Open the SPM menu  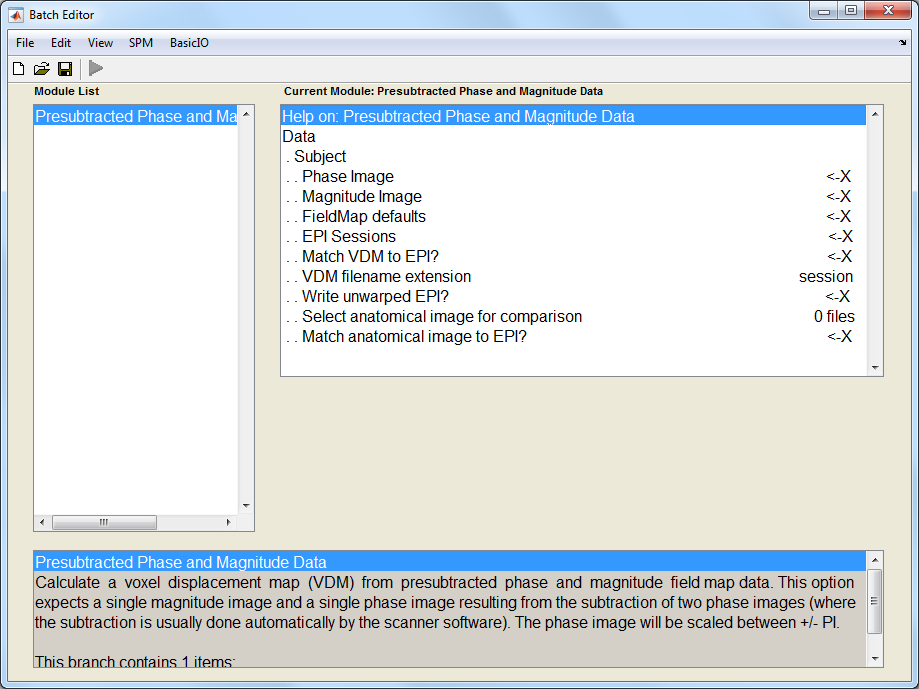pyautogui.click(x=140, y=43)
